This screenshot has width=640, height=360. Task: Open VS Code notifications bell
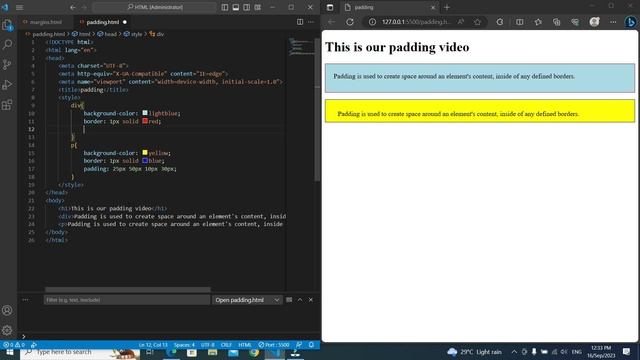311,345
